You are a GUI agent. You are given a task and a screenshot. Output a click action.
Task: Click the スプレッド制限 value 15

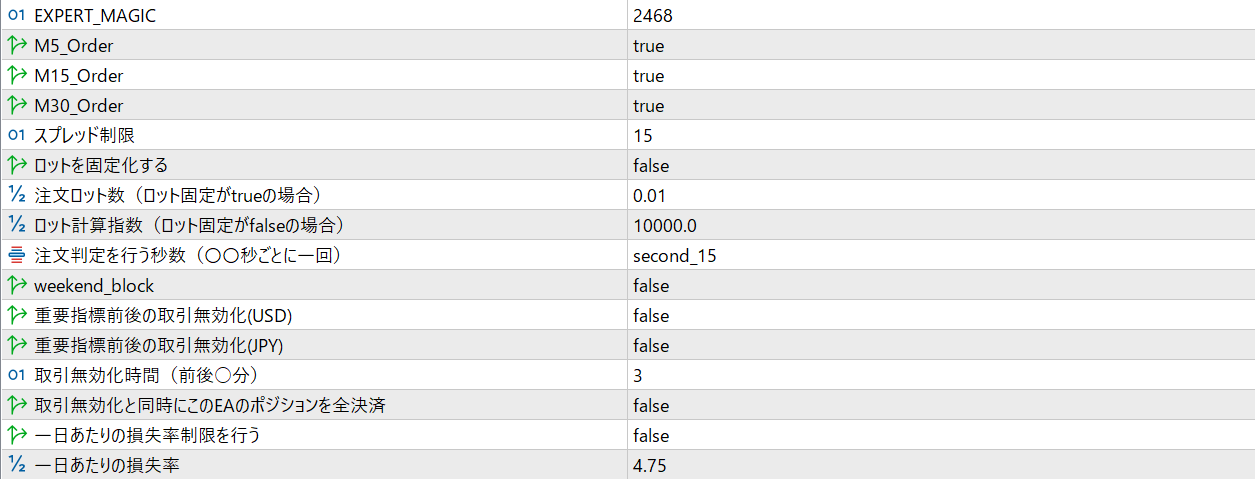(x=643, y=136)
